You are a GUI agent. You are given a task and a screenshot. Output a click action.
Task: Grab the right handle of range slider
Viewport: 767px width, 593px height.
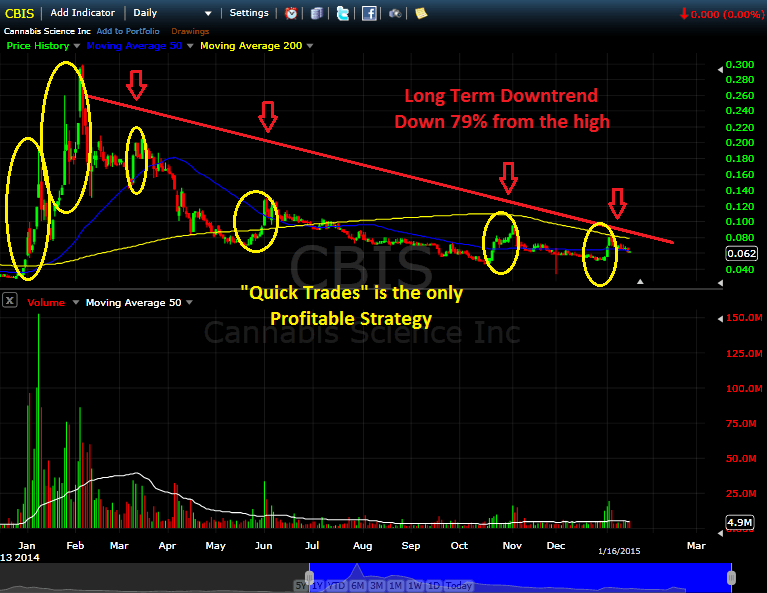(731, 578)
